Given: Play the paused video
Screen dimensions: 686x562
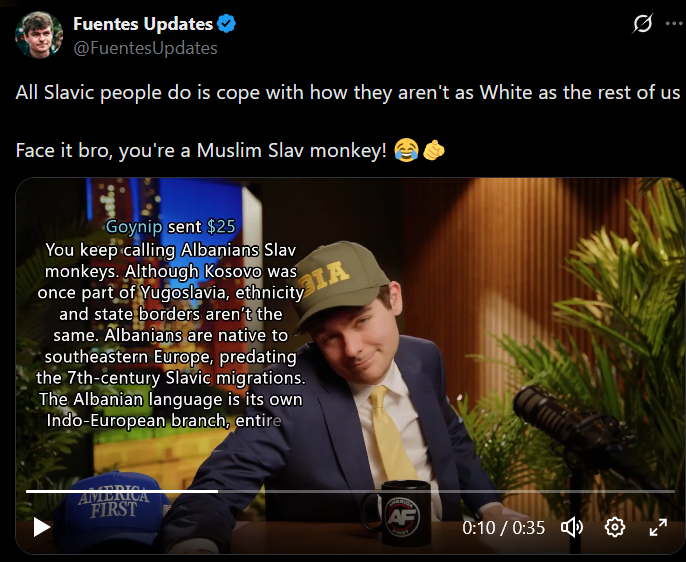Looking at the screenshot, I should tap(42, 527).
